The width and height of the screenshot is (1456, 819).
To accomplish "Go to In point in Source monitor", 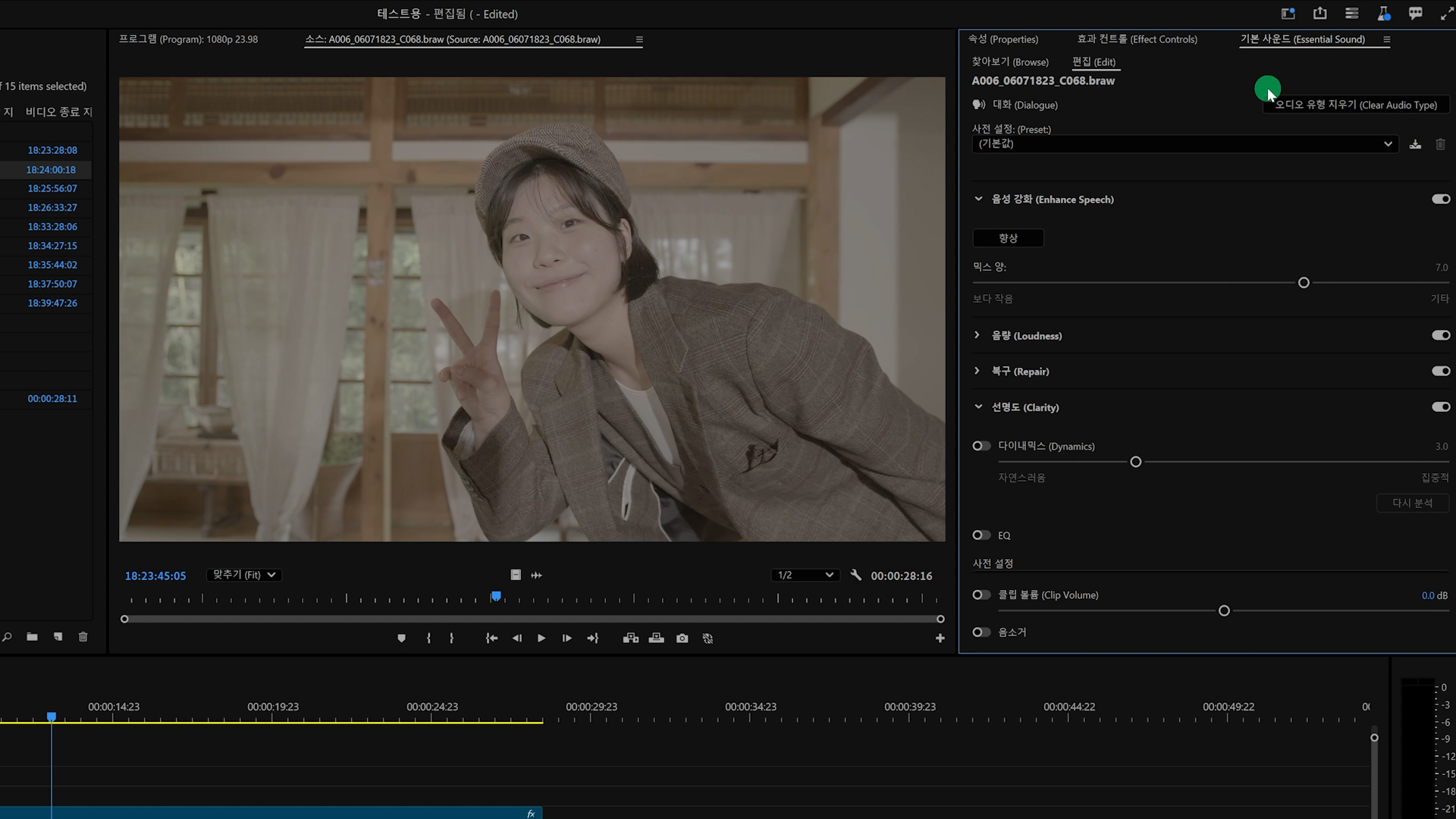I will (491, 639).
